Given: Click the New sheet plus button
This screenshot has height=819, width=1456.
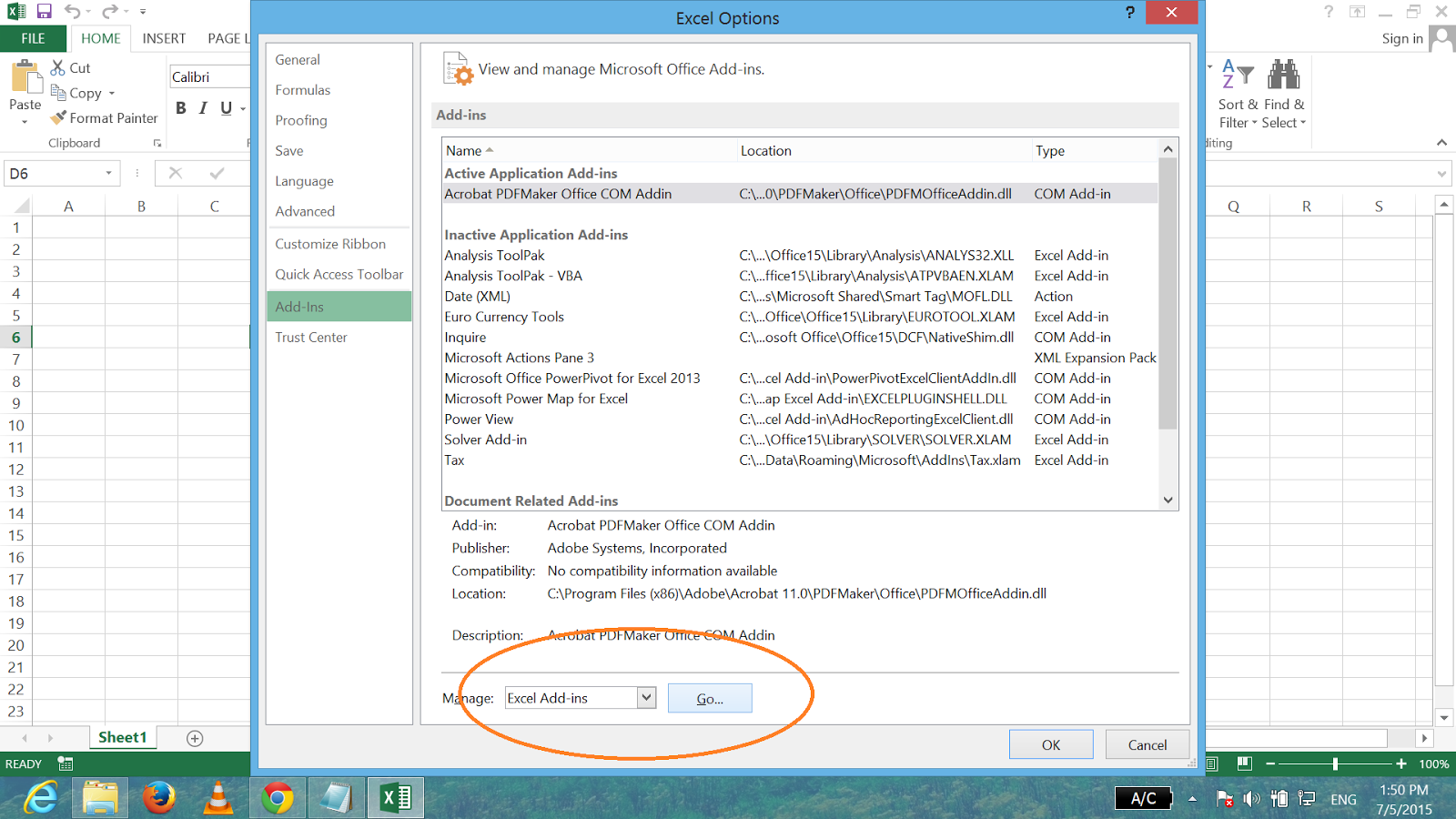Looking at the screenshot, I should coord(195,738).
